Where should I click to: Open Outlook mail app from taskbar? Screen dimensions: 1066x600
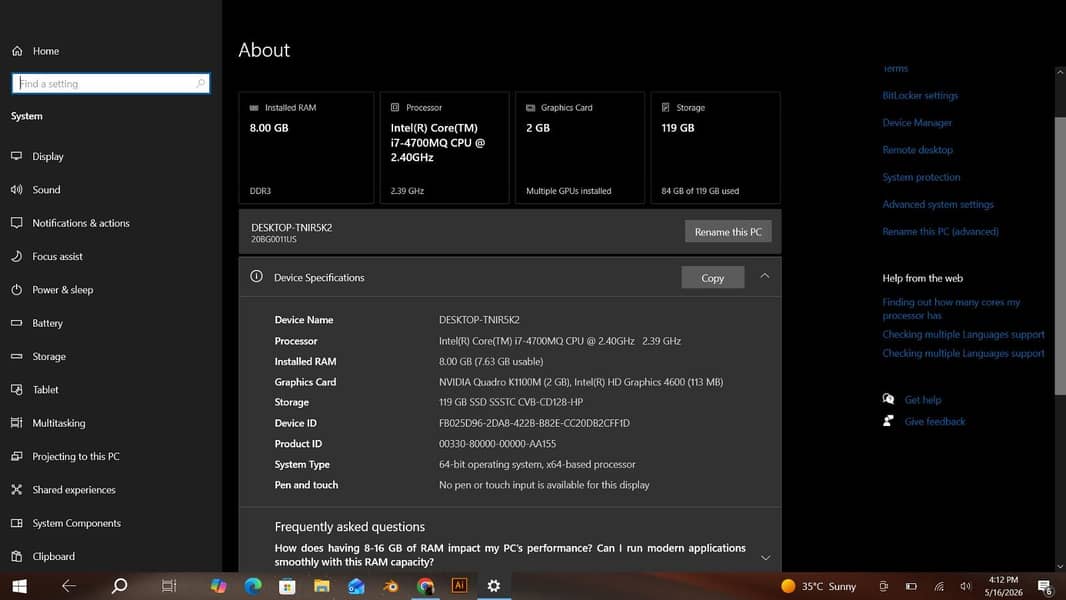tap(356, 586)
